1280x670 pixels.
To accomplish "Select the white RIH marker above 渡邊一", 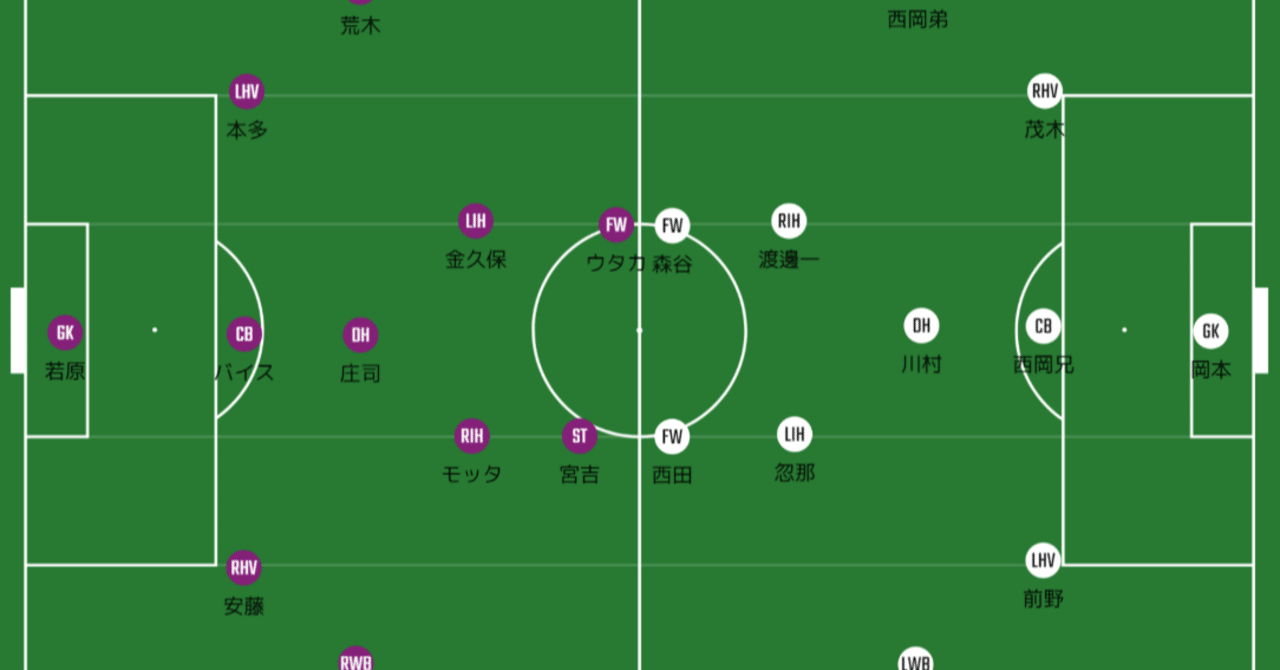I will pos(789,221).
